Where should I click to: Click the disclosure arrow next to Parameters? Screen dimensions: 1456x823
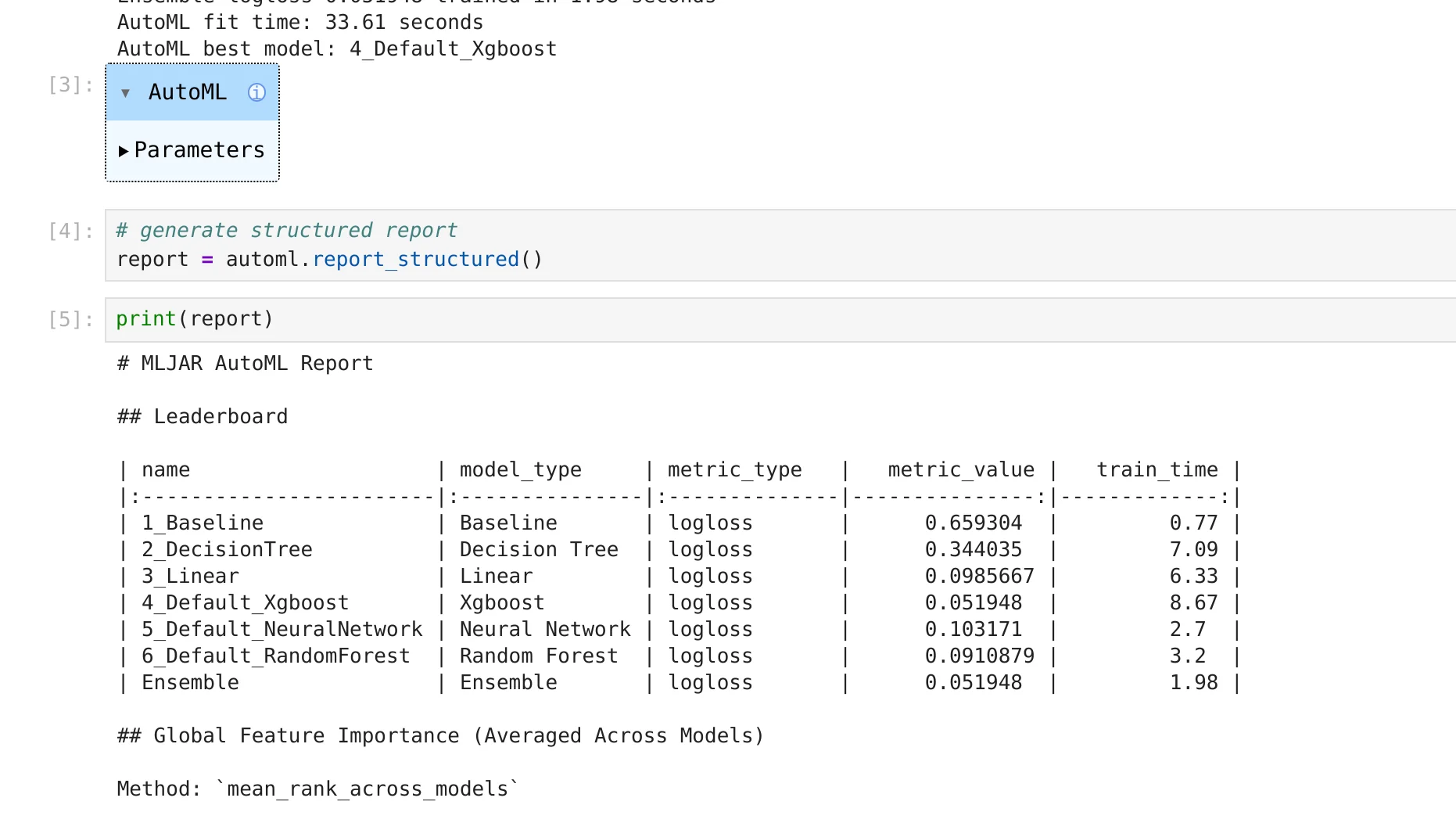[124, 150]
